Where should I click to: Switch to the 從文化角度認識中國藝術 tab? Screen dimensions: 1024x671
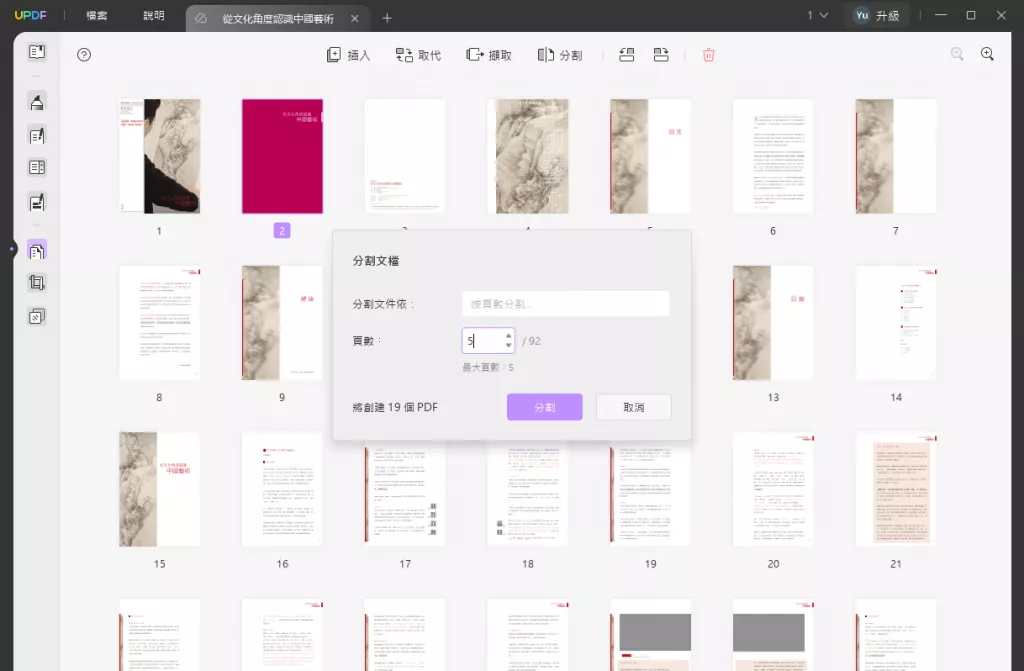coord(278,18)
